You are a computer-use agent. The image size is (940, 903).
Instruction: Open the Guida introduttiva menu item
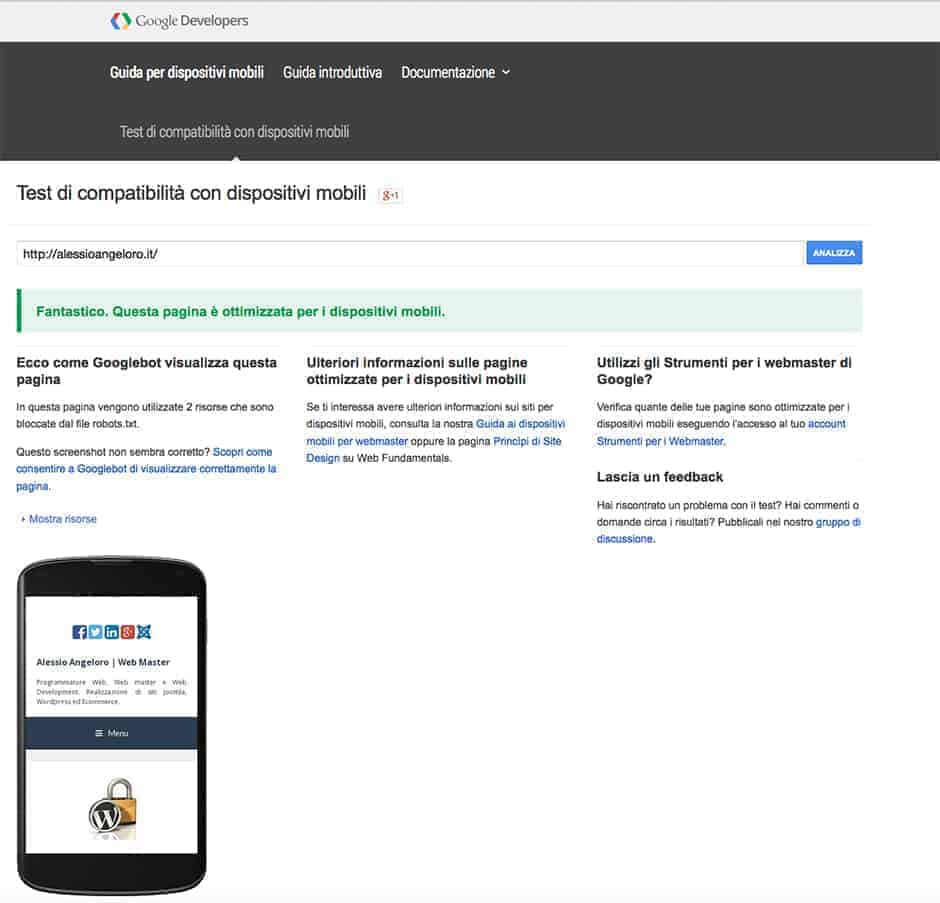(332, 73)
